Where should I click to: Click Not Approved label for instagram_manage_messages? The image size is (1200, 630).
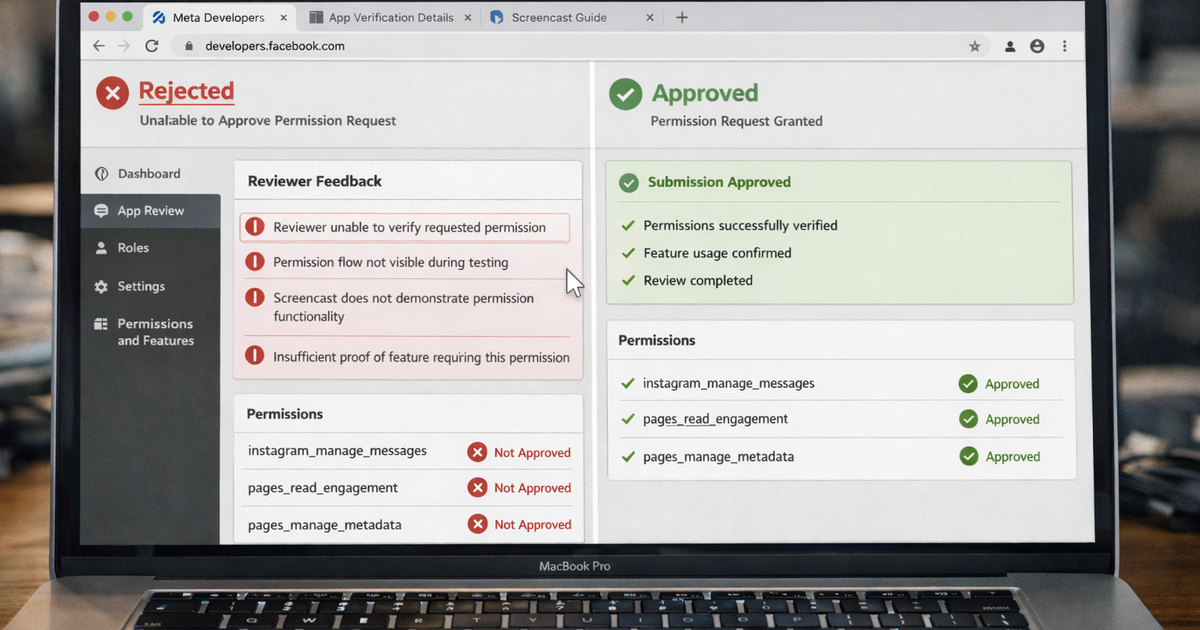[532, 453]
